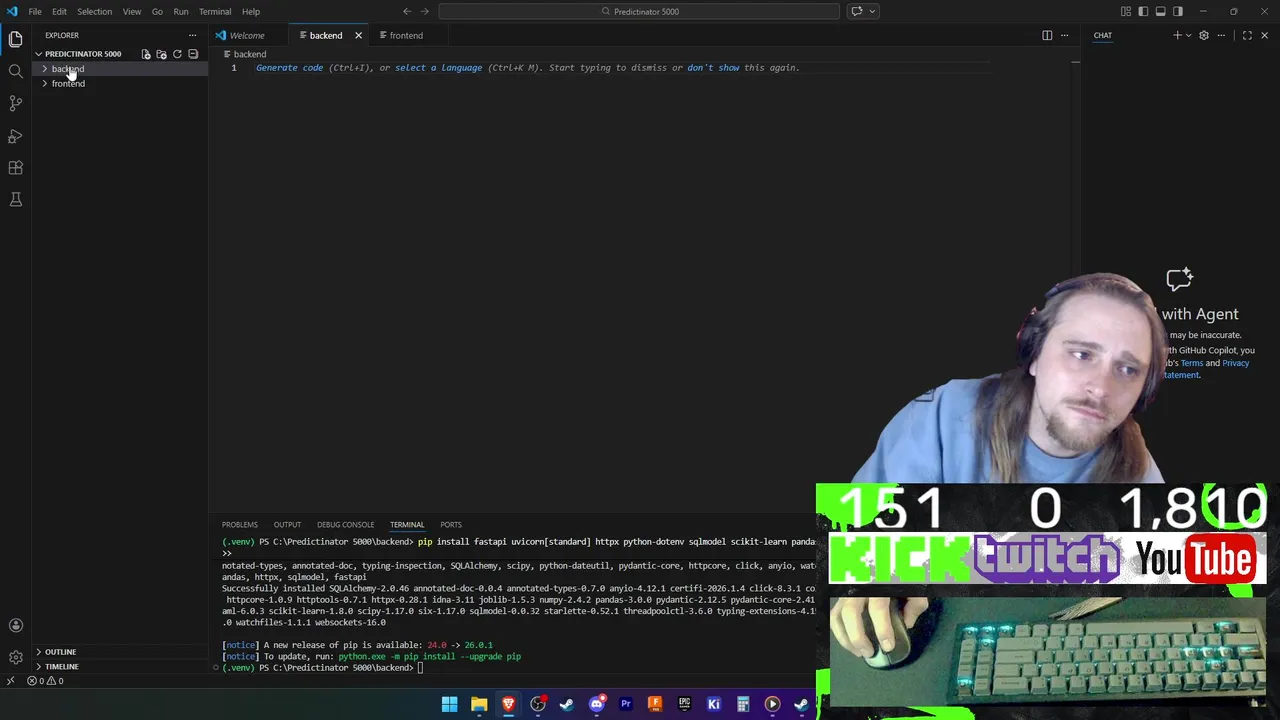Open File Explorer from taskbar

pyautogui.click(x=479, y=704)
